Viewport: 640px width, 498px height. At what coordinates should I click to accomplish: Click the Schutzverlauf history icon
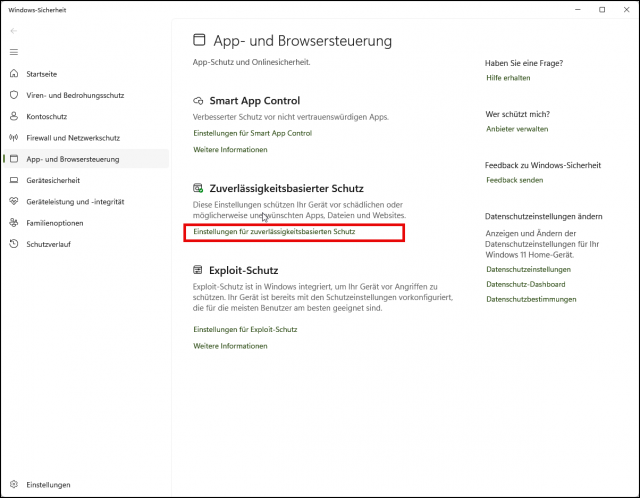pos(14,243)
